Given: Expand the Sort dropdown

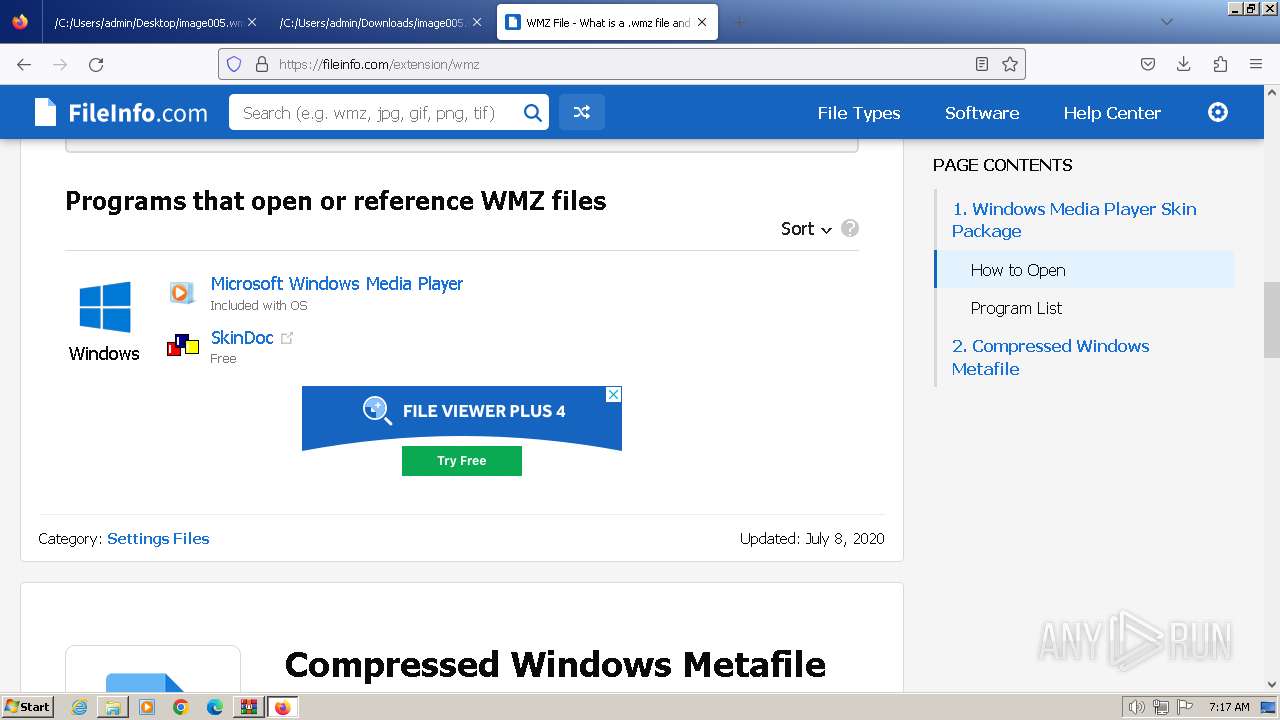Looking at the screenshot, I should click(x=806, y=229).
